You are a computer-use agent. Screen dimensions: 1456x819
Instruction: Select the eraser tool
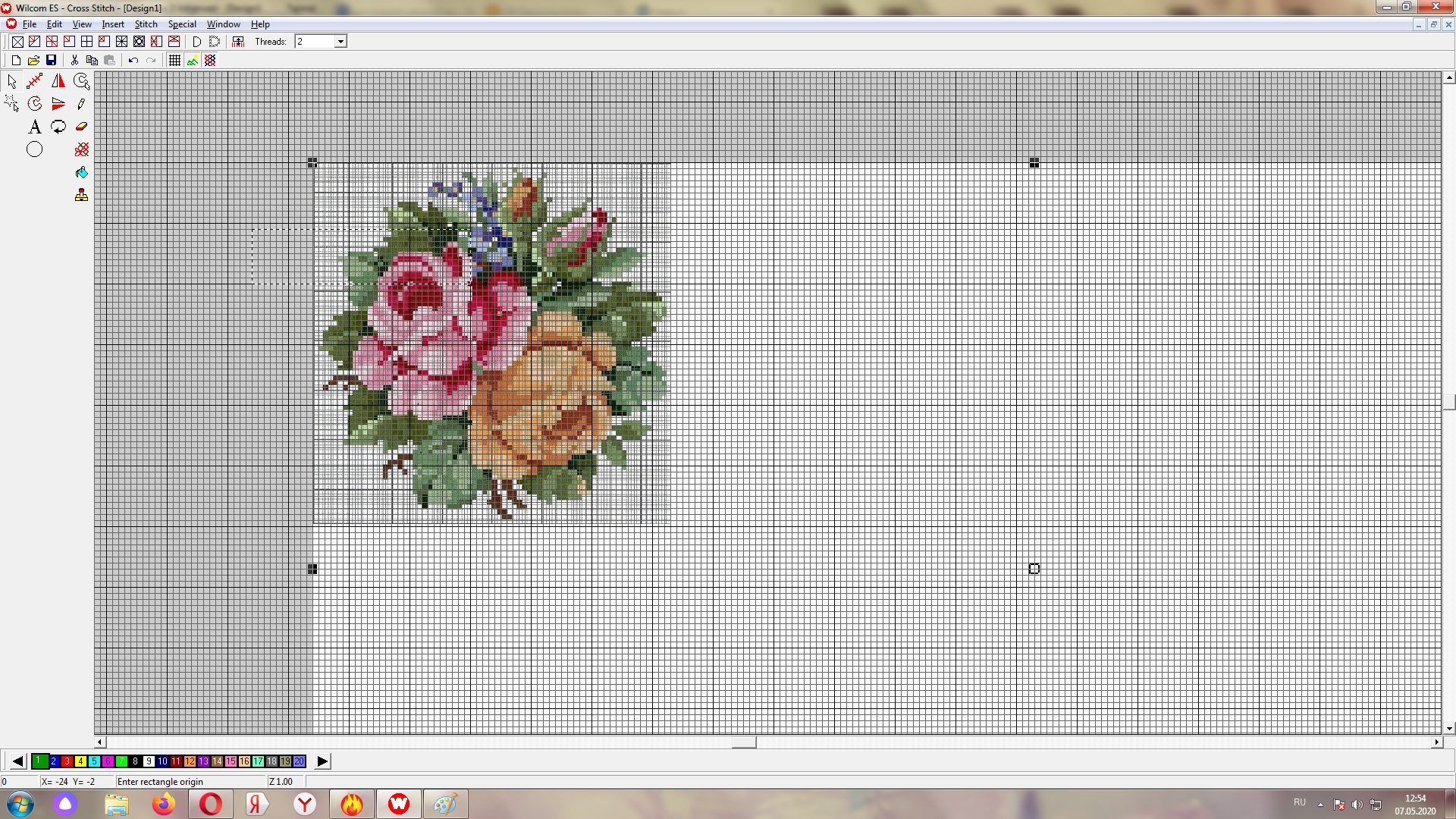pos(81,127)
